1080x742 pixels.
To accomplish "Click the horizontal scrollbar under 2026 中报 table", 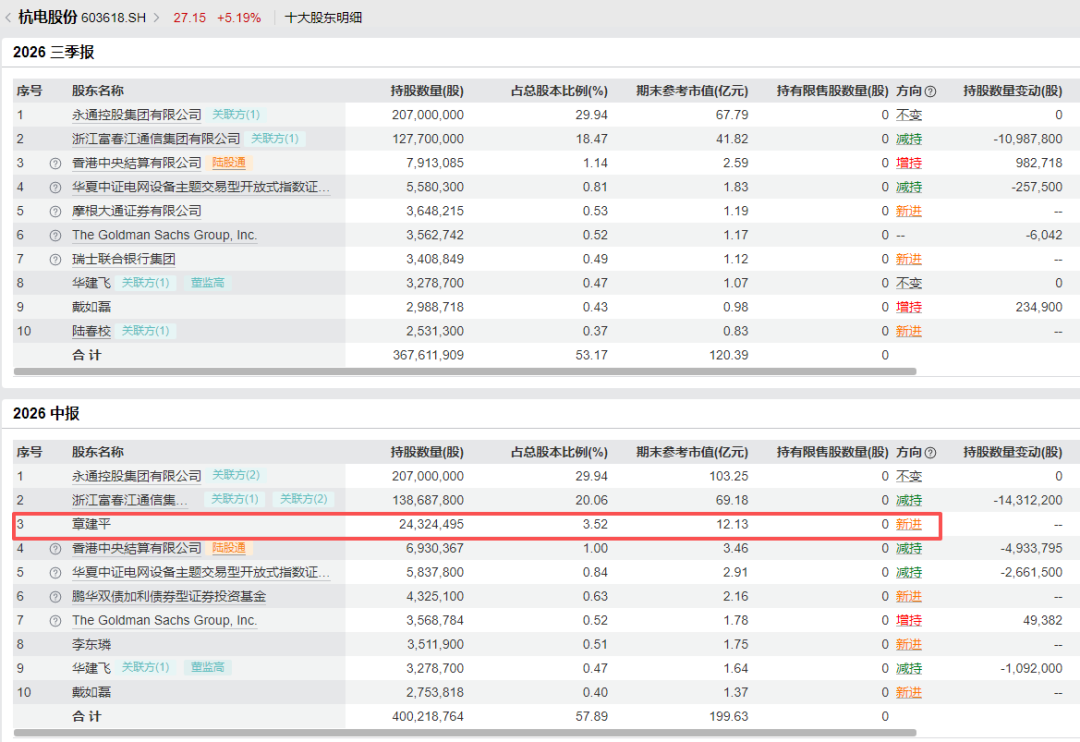I will [x=465, y=732].
